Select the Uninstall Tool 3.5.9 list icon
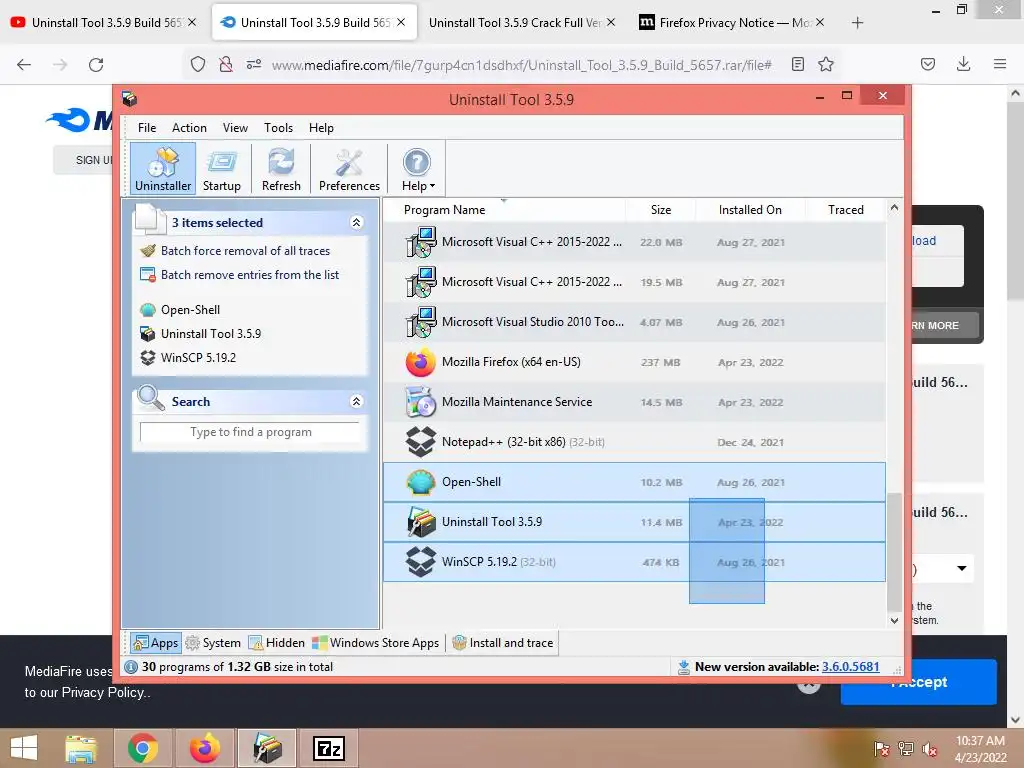The height and width of the screenshot is (768, 1024). coord(421,522)
